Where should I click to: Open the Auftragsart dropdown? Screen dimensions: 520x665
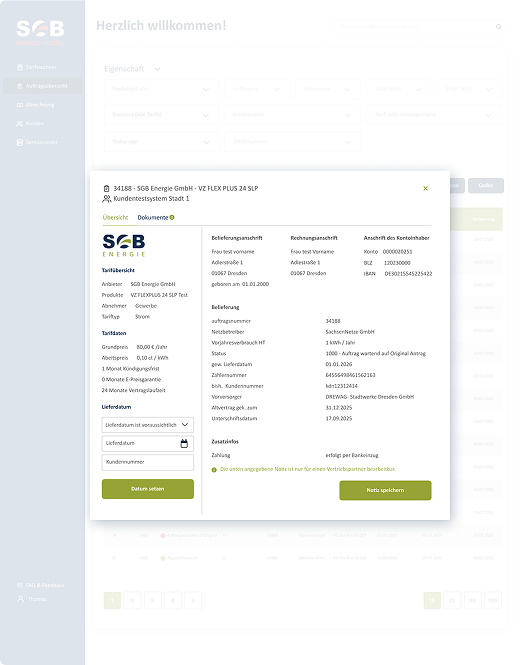point(257,89)
